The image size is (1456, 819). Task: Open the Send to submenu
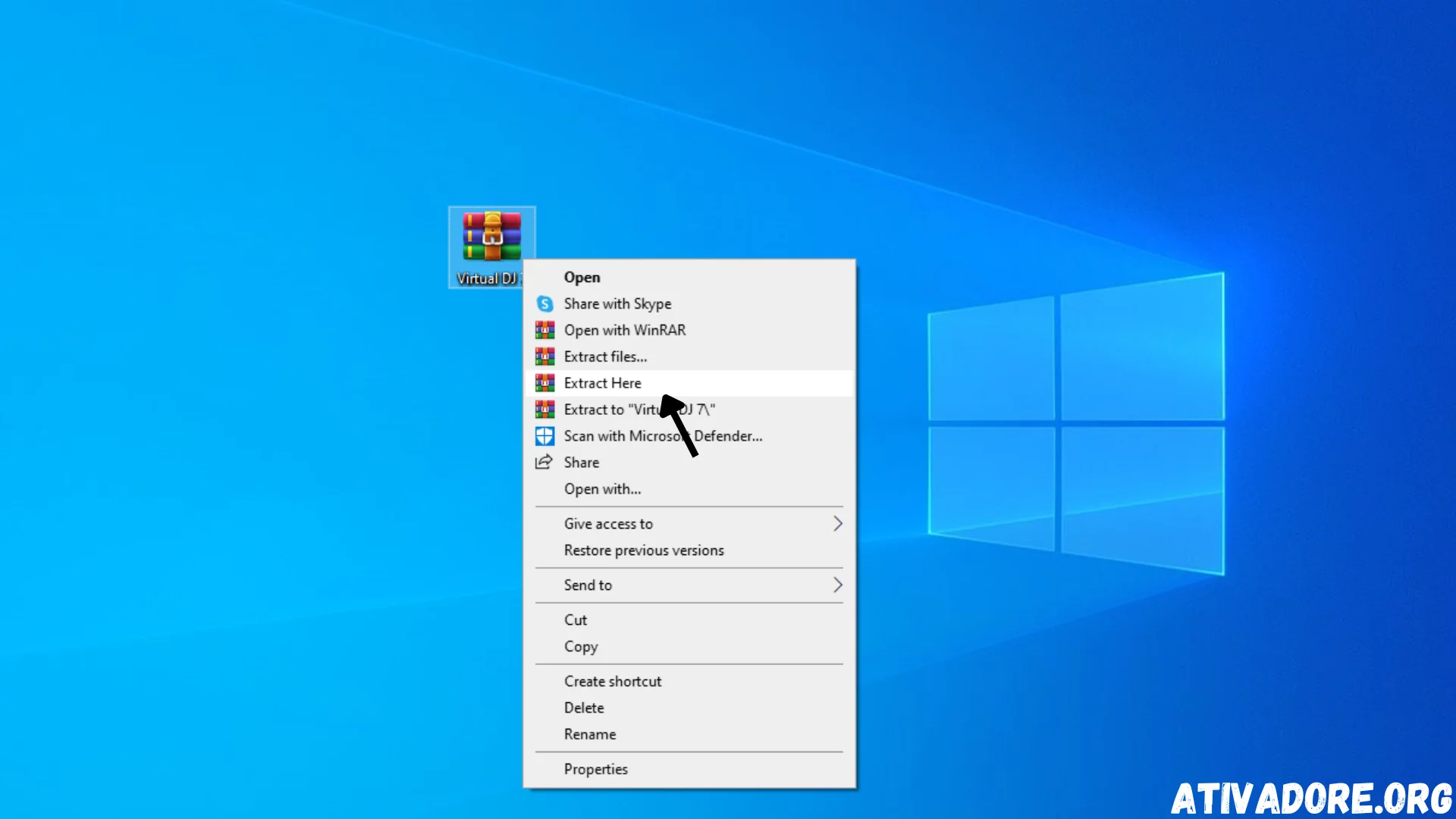pos(689,585)
